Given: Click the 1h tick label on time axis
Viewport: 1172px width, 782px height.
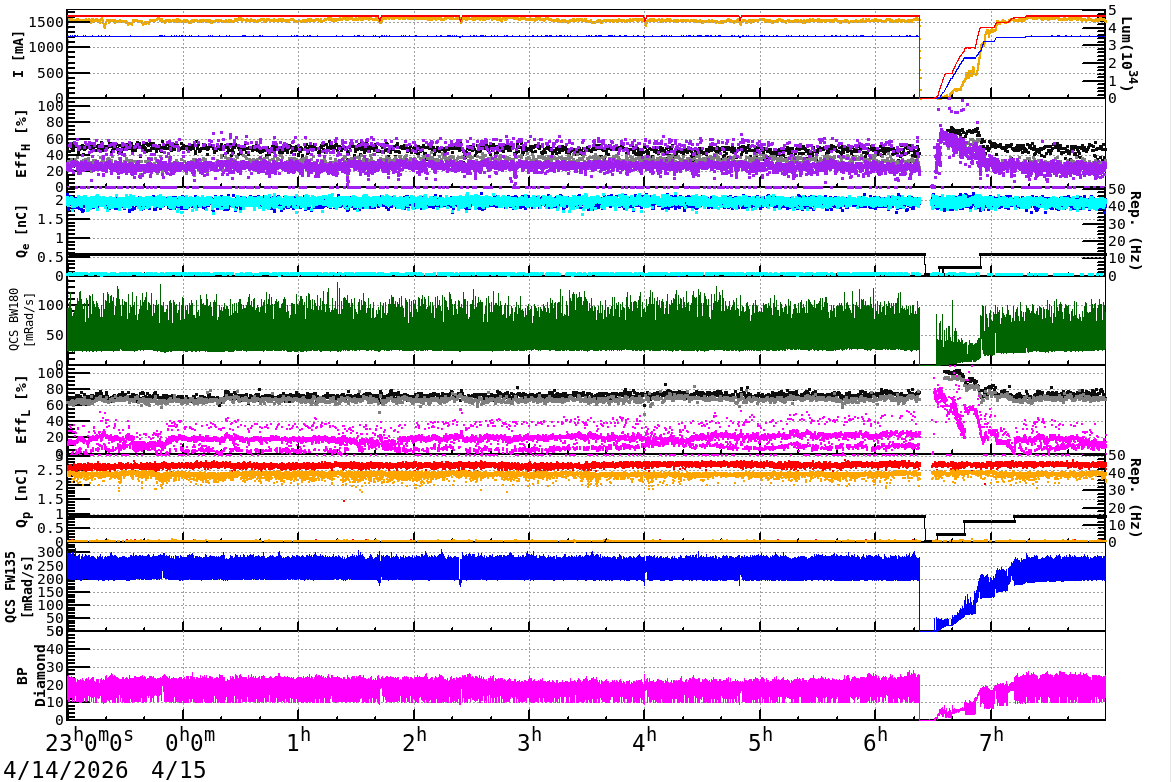Looking at the screenshot, I should [x=298, y=740].
